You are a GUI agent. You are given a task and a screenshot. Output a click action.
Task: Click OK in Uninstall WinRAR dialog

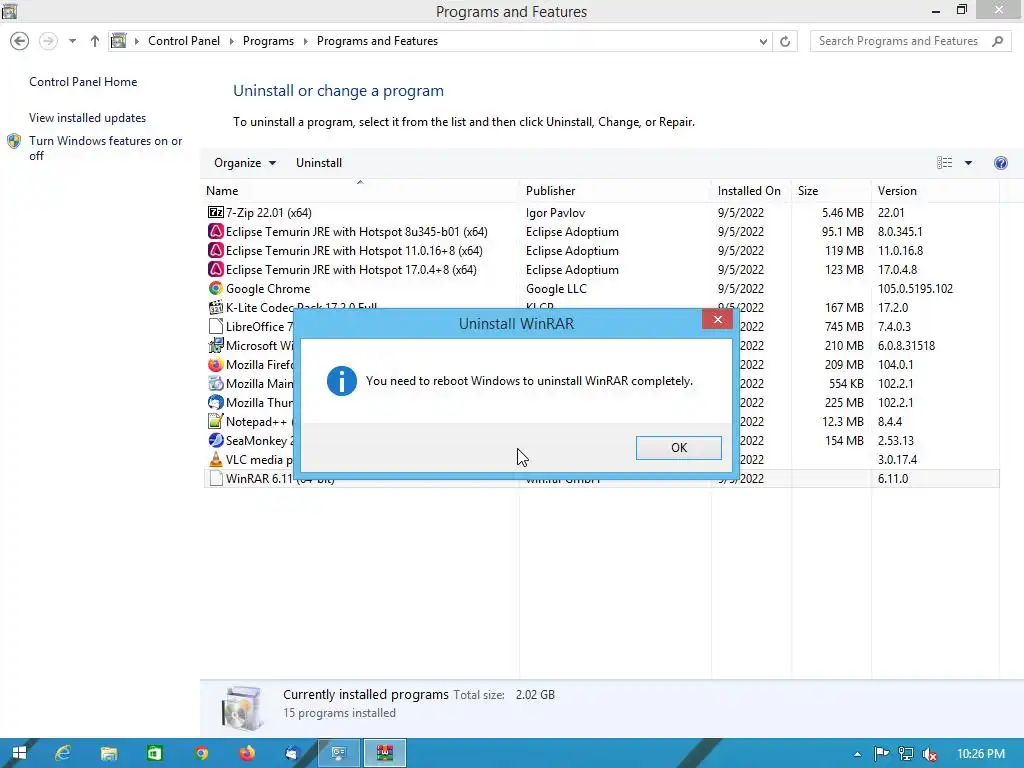pyautogui.click(x=679, y=447)
